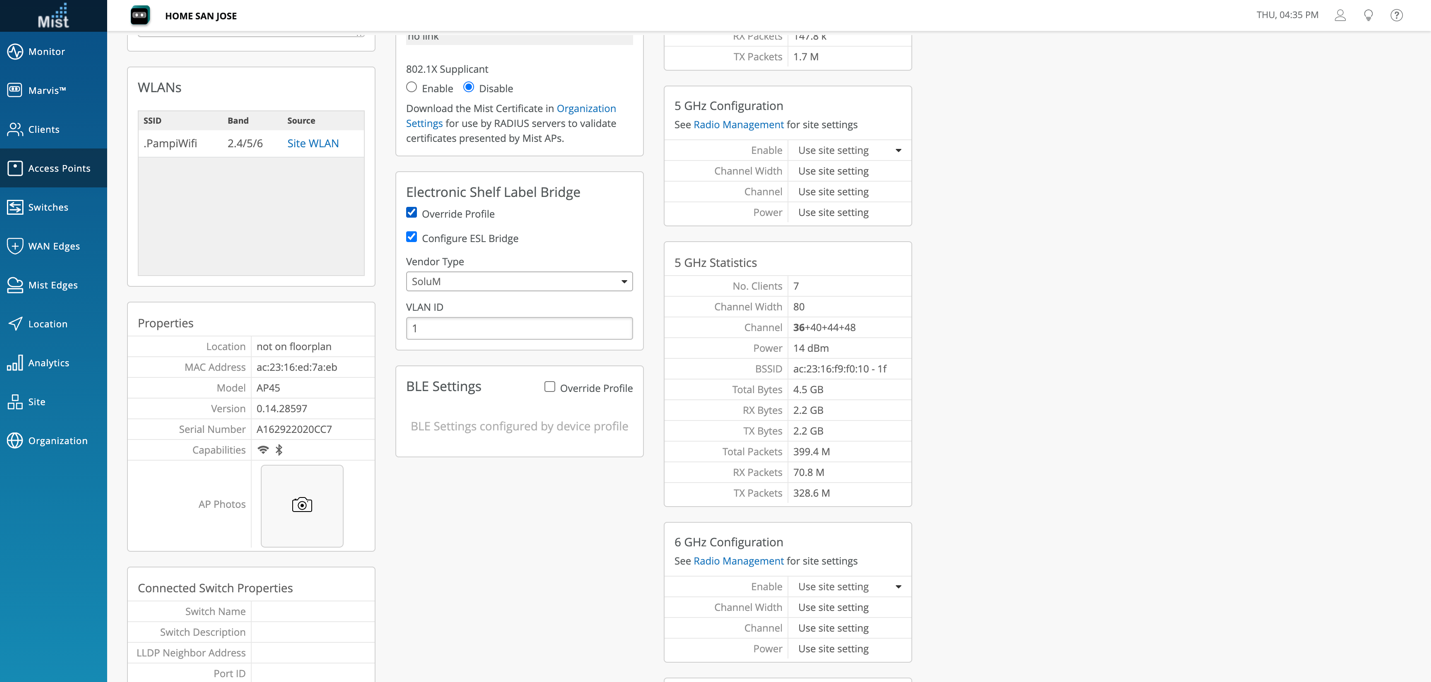Click the lightbulb icon in header
The width and height of the screenshot is (1431, 682).
[1368, 15]
